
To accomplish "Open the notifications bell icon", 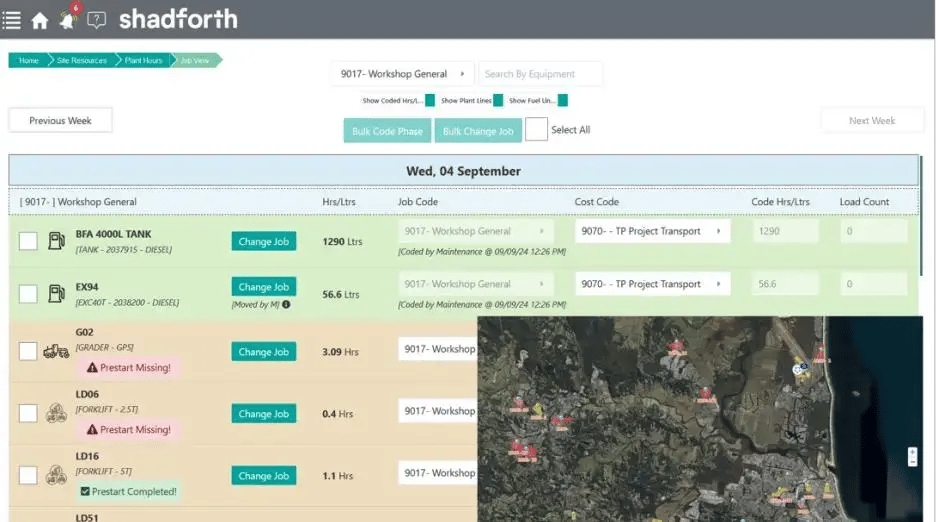I will (x=68, y=20).
